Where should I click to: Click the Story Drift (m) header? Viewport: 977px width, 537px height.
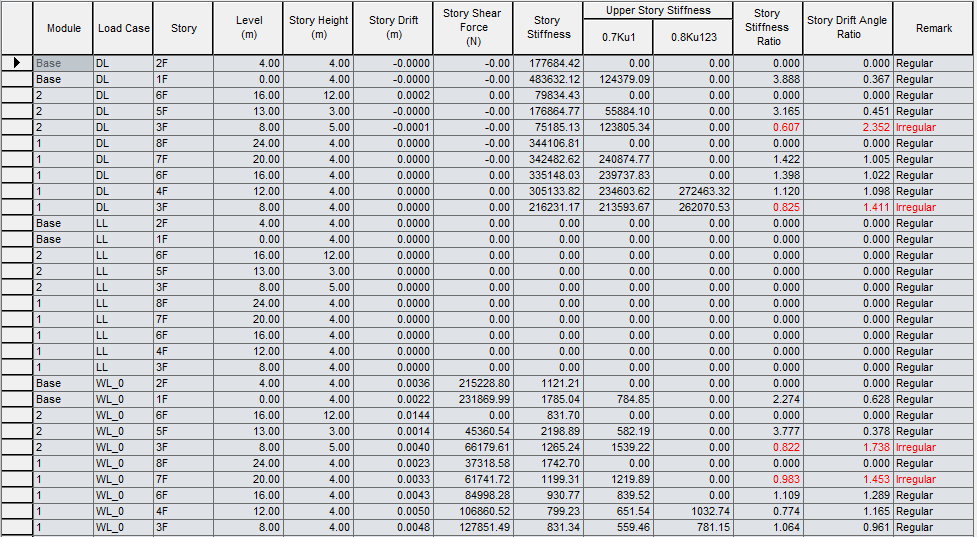coord(394,28)
